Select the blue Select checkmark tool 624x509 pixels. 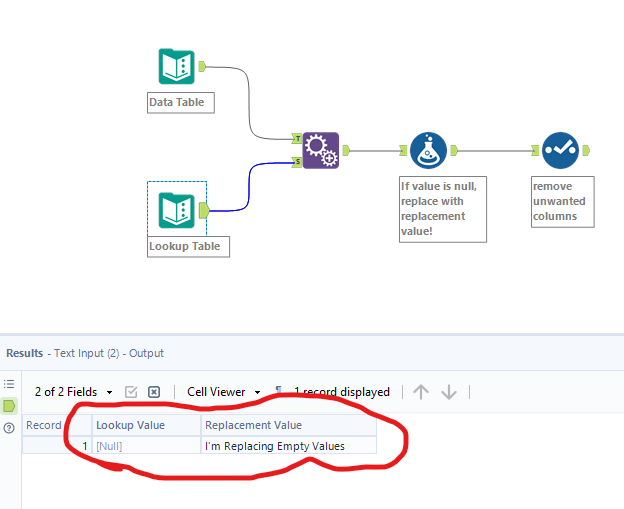coord(560,150)
